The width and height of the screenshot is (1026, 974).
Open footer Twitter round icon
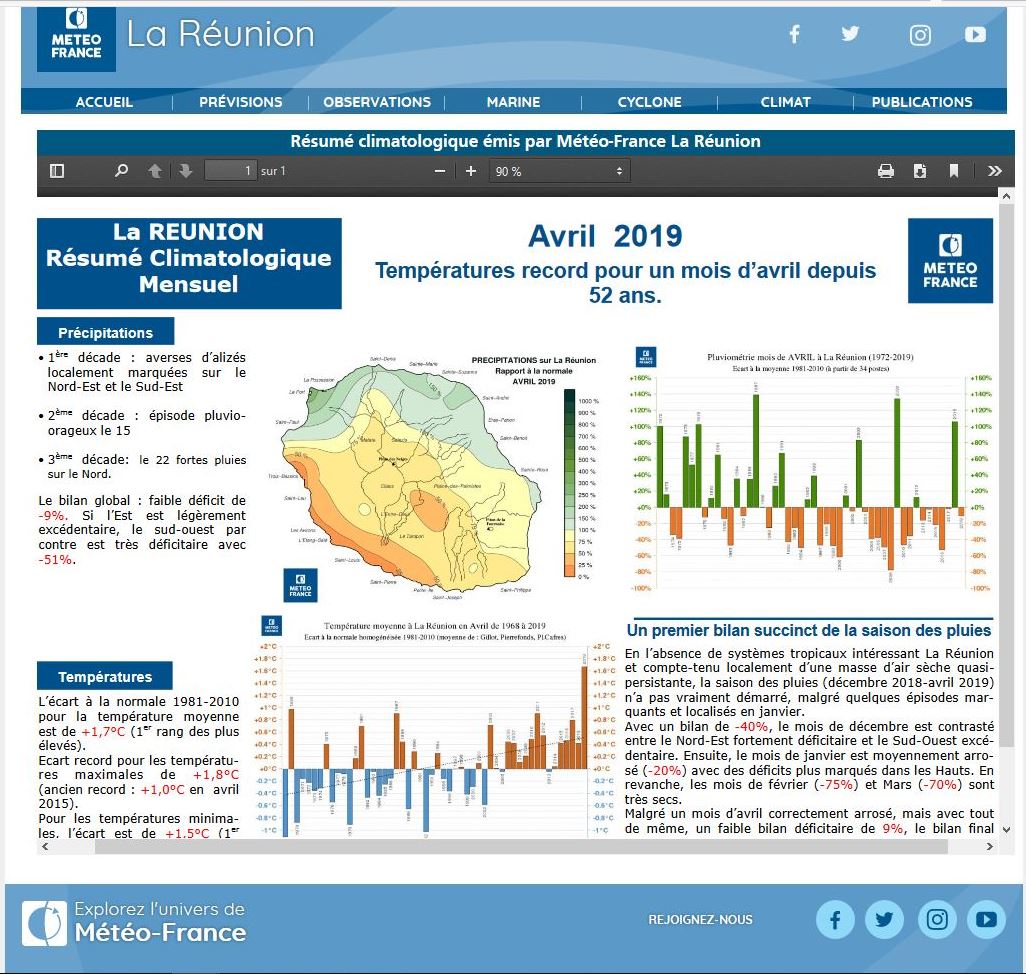coord(884,920)
